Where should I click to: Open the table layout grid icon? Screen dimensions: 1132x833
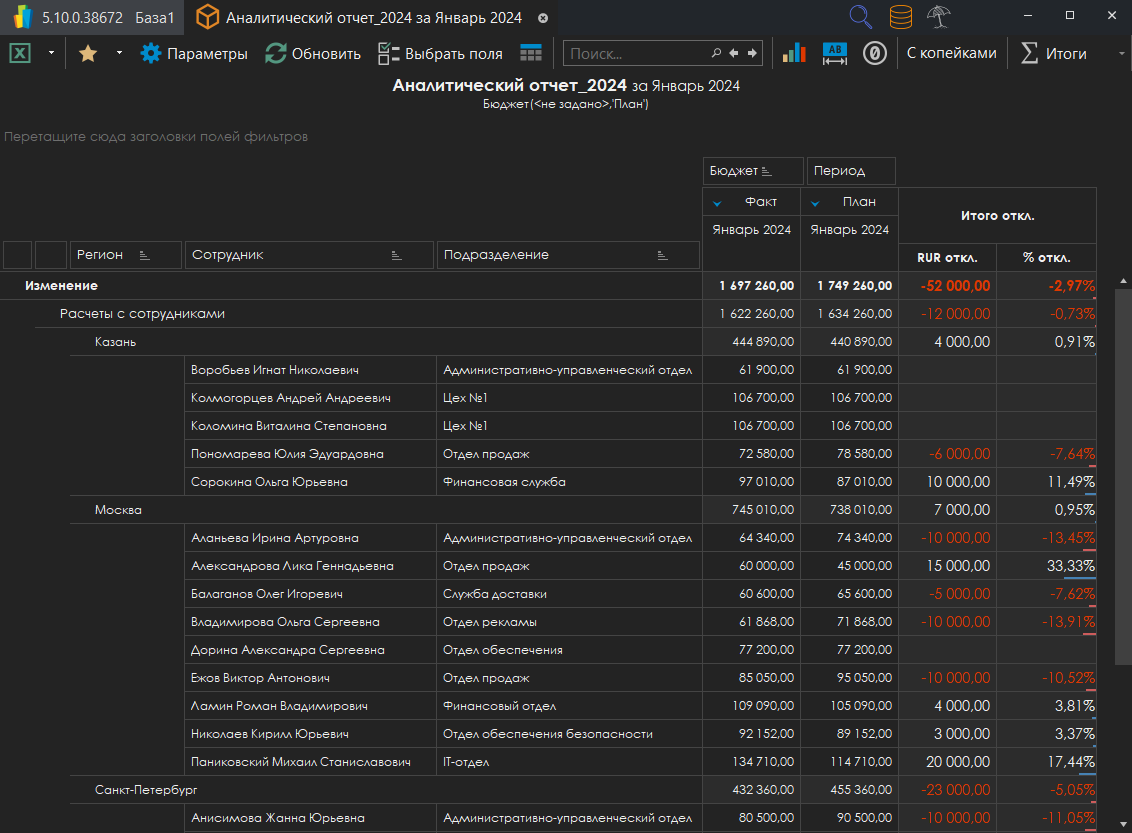pyautogui.click(x=531, y=53)
